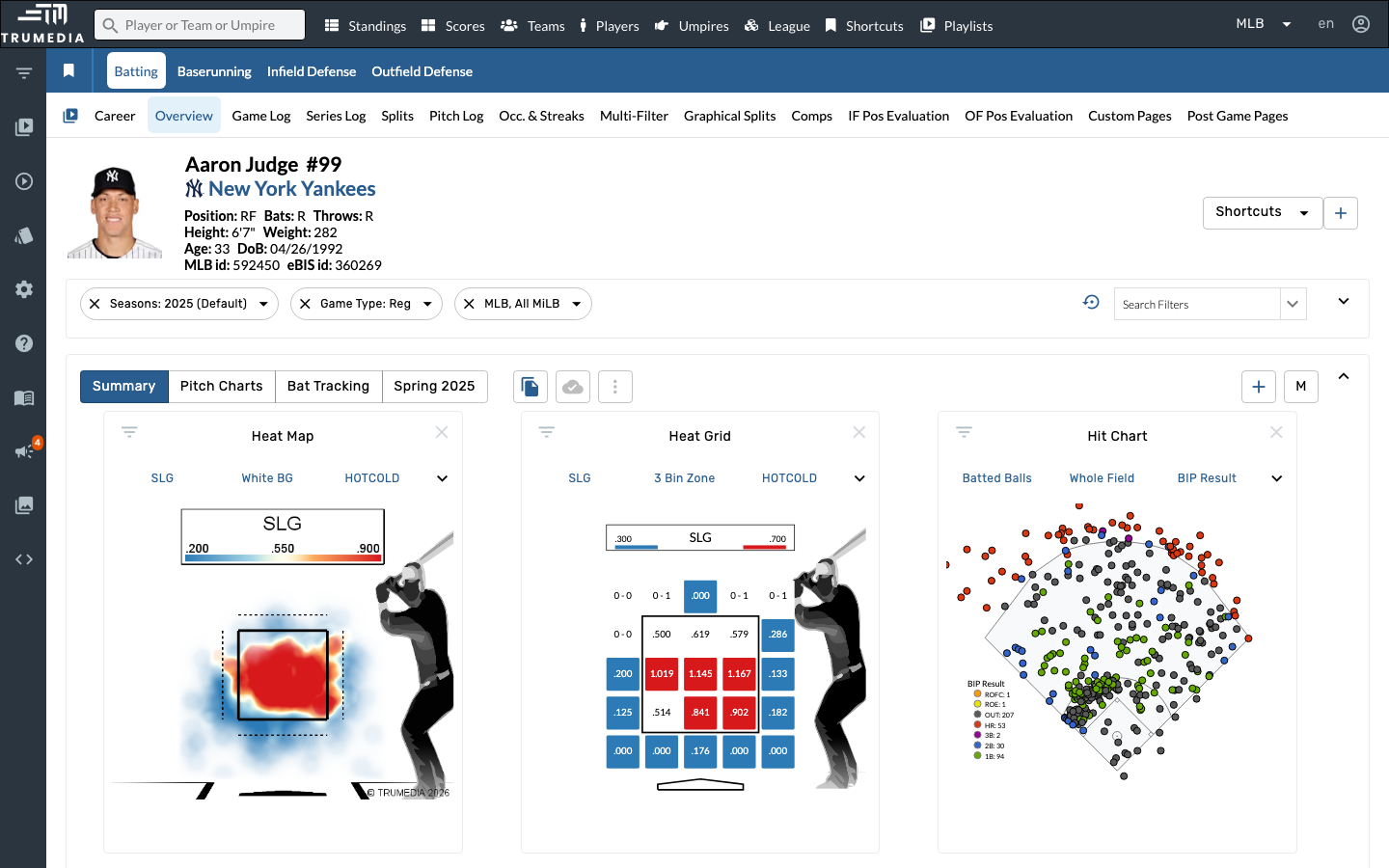Click Aaron Judge's headshot photo

tap(115, 212)
